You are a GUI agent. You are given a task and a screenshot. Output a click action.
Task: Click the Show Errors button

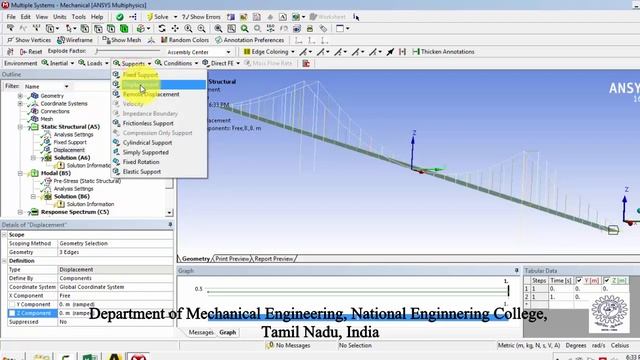pyautogui.click(x=201, y=17)
